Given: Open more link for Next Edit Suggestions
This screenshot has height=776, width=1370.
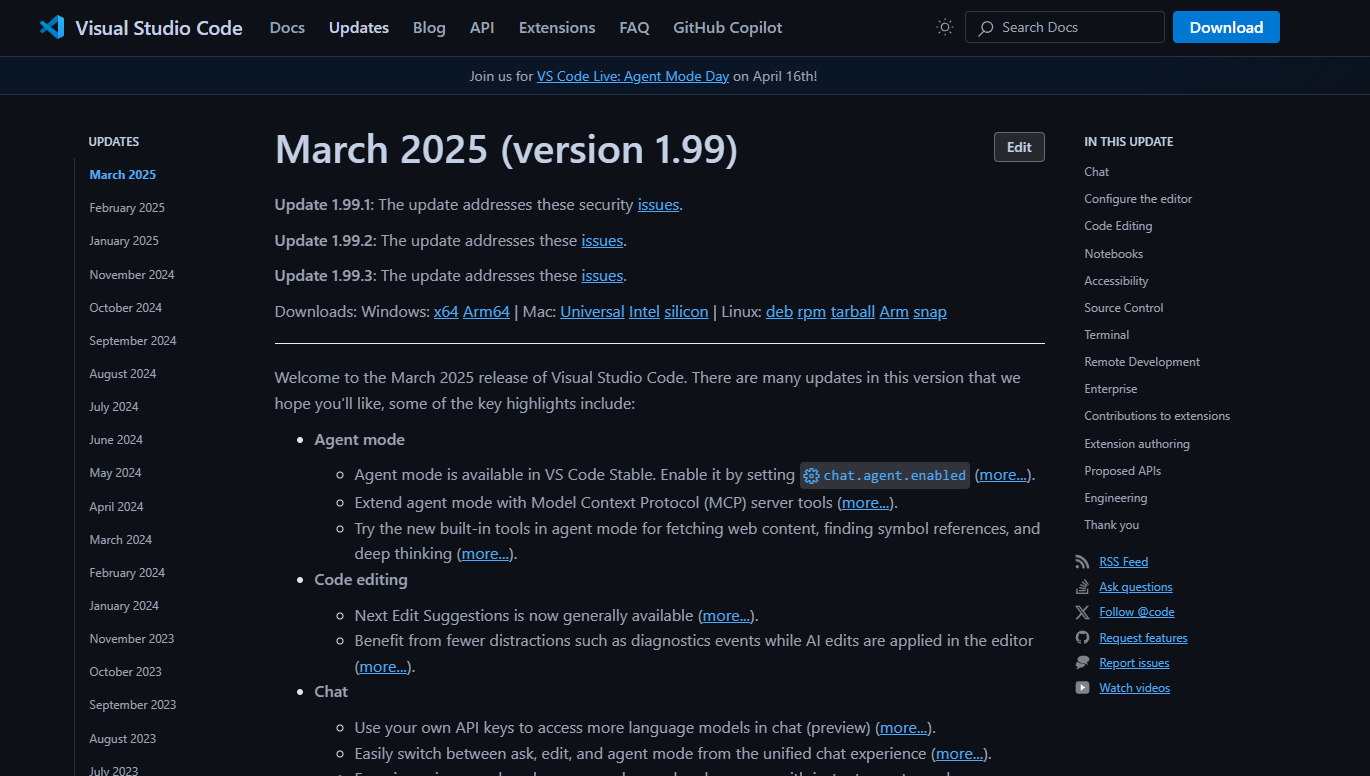Looking at the screenshot, I should tap(726, 616).
